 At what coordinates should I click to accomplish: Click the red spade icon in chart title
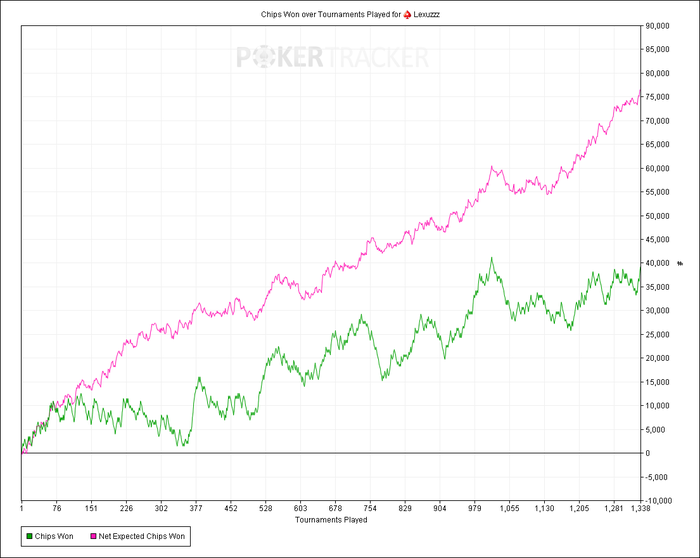pos(407,14)
